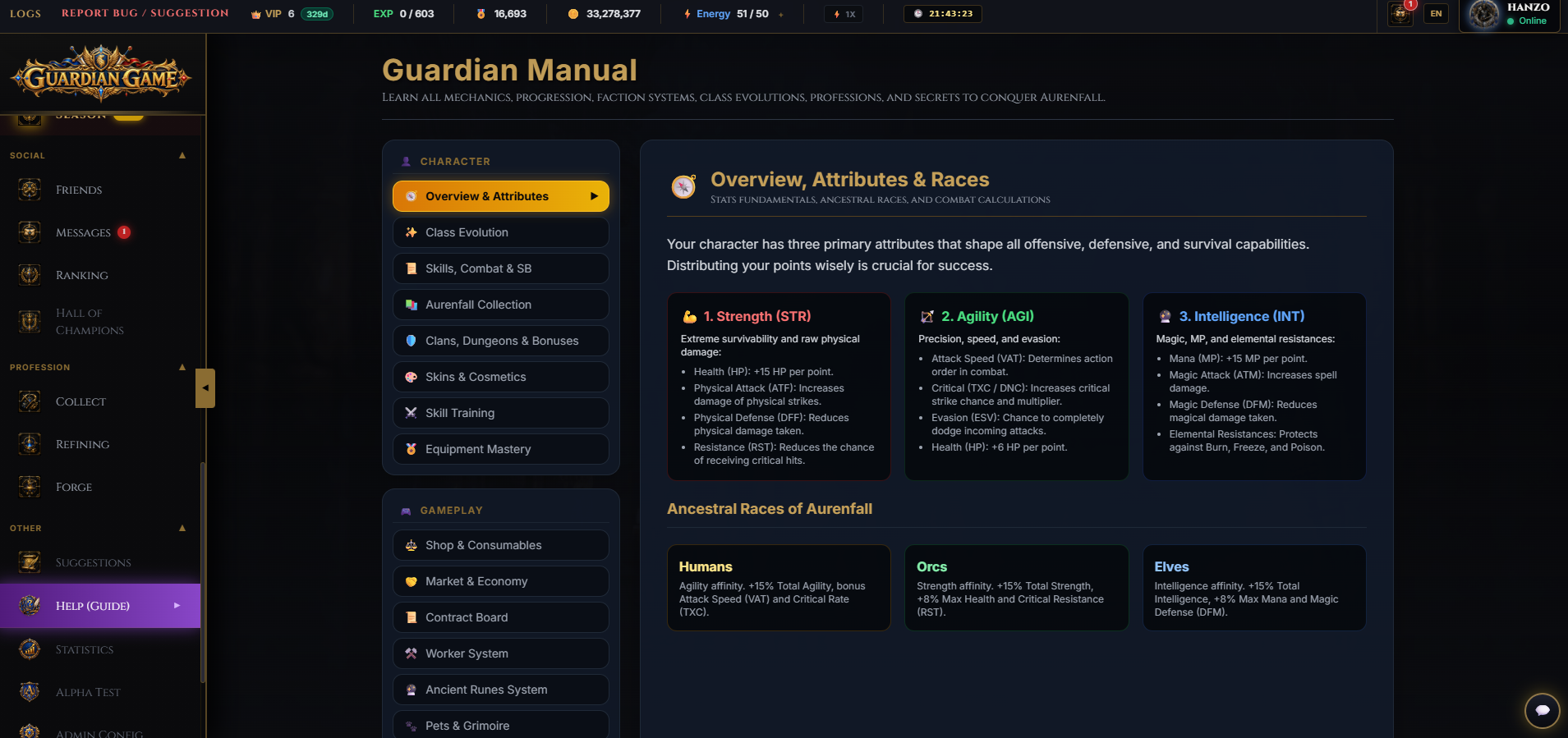The width and height of the screenshot is (1568, 738).
Task: Click the plus button beside Energy
Action: [x=781, y=14]
